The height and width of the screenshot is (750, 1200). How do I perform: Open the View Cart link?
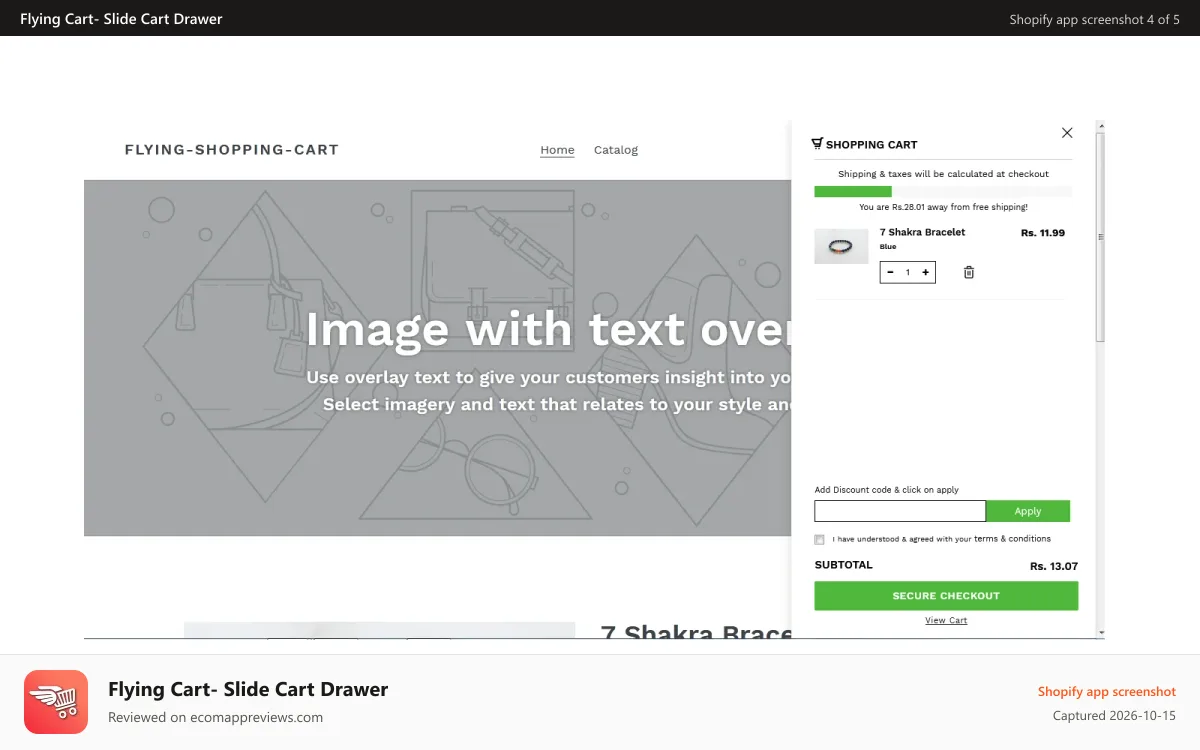pyautogui.click(x=946, y=621)
